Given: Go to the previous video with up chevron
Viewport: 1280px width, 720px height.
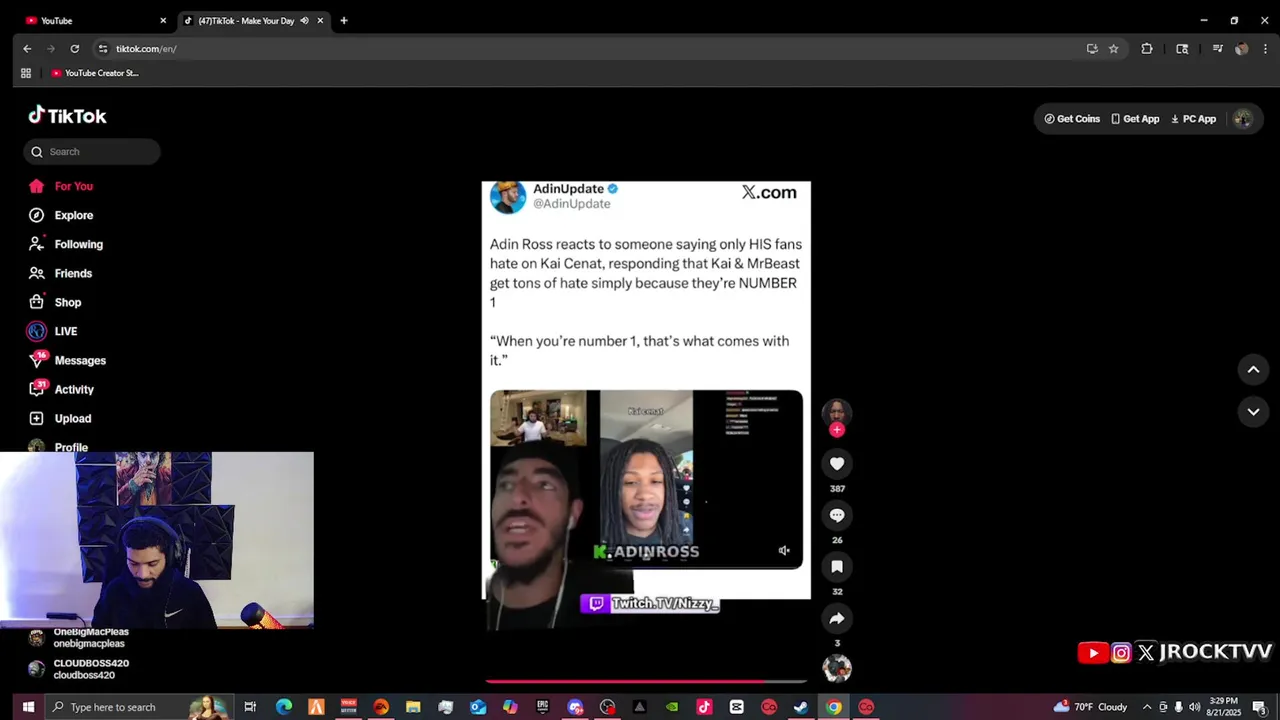Looking at the screenshot, I should click(1253, 370).
